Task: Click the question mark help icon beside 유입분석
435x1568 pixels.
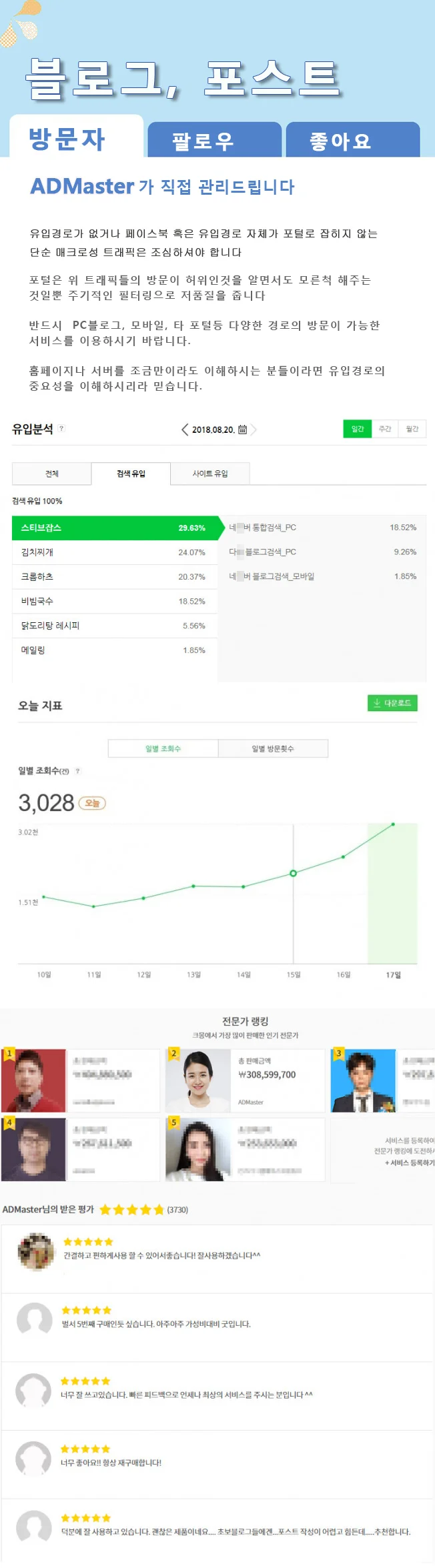Action: click(61, 428)
